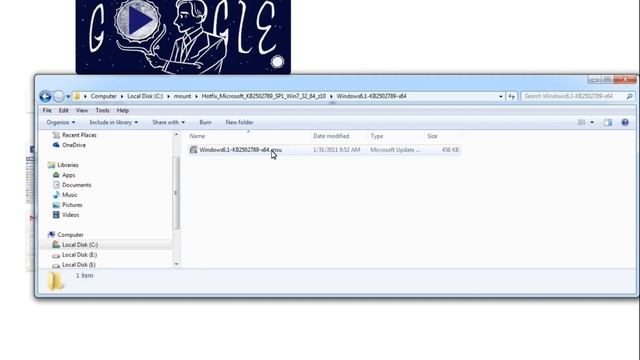
Task: Open the Organize dropdown
Action: (61, 122)
